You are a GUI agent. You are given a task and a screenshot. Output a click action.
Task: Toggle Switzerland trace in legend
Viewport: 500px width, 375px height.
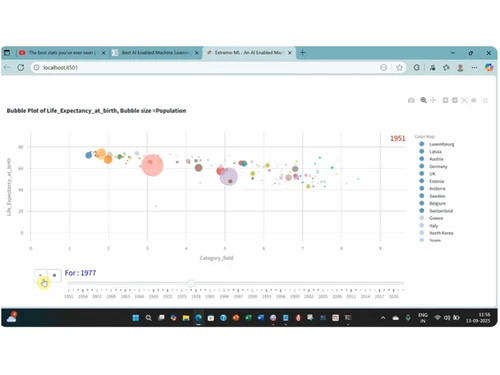(436, 211)
